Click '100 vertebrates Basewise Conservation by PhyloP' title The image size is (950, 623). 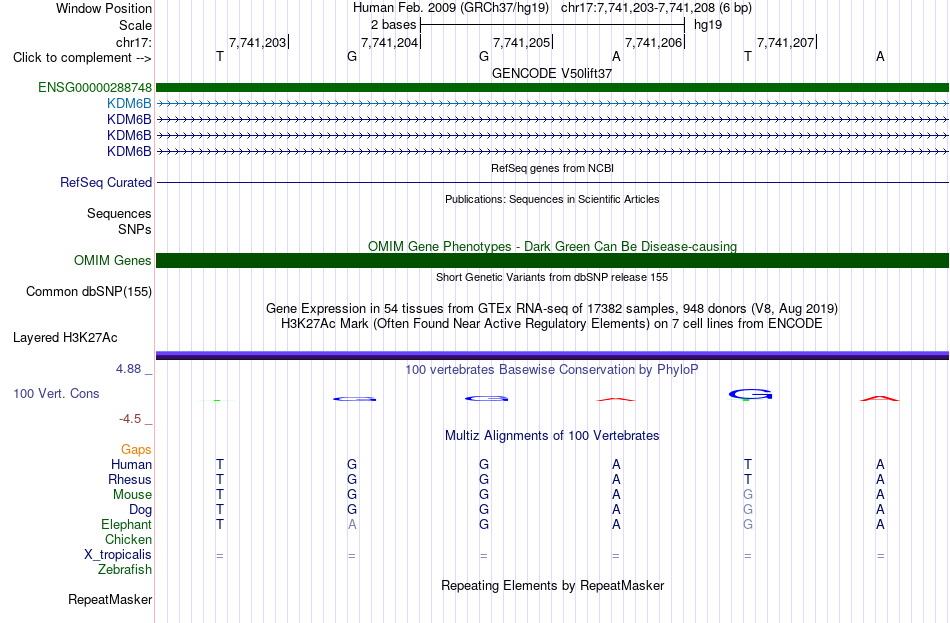[552, 370]
